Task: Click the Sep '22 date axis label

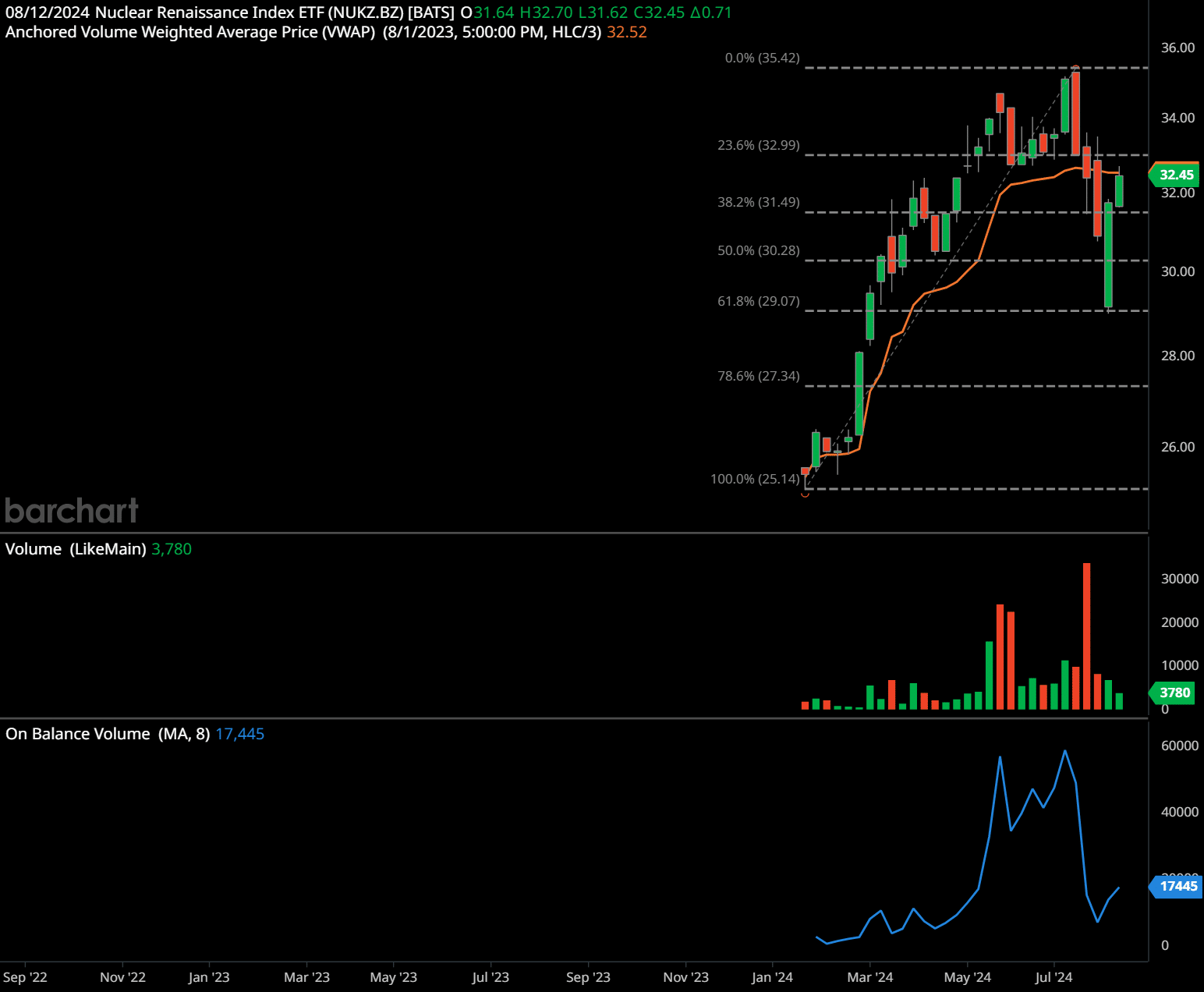Action: pos(25,977)
